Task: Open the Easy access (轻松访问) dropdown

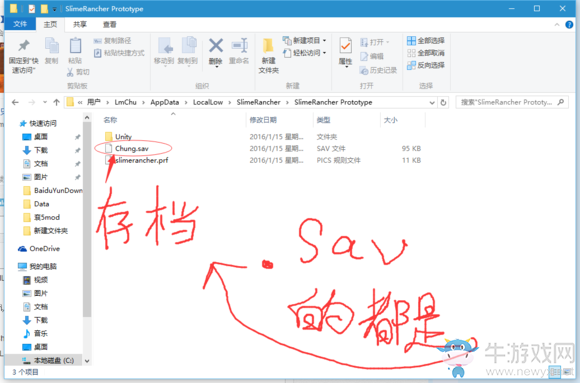Action: [304, 53]
